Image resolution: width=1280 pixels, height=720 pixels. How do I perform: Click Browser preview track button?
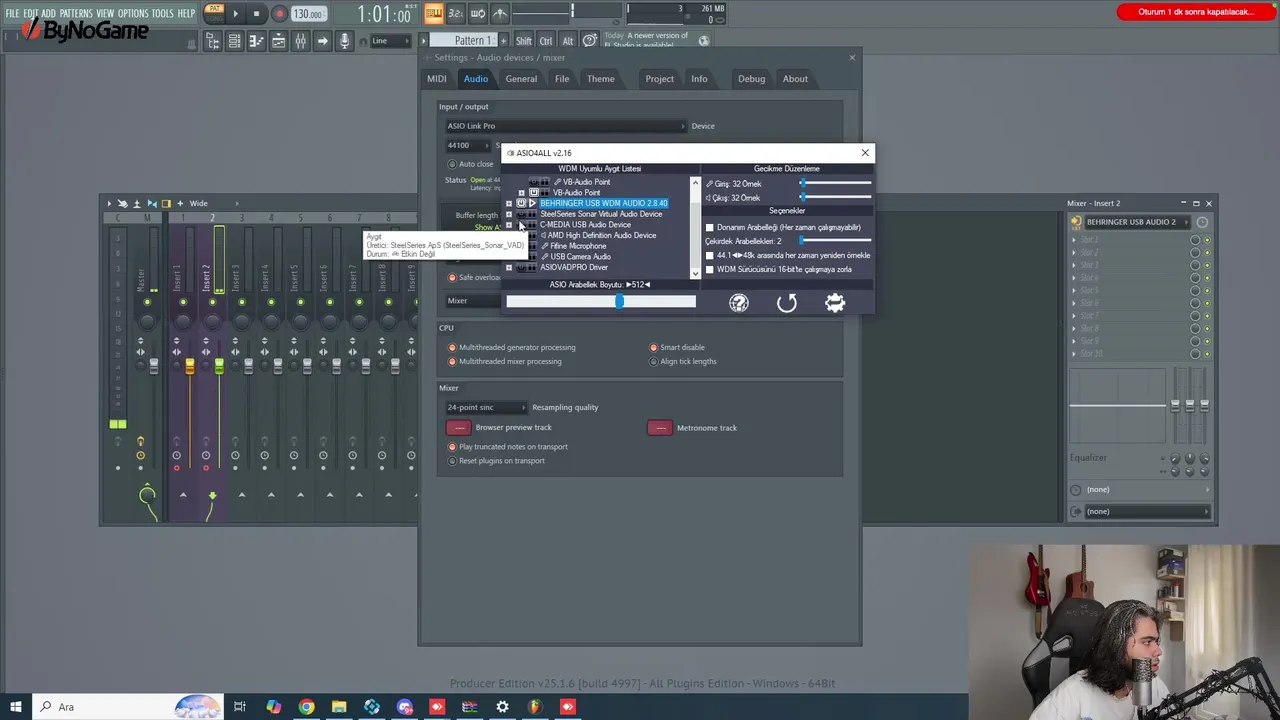pyautogui.click(x=458, y=428)
